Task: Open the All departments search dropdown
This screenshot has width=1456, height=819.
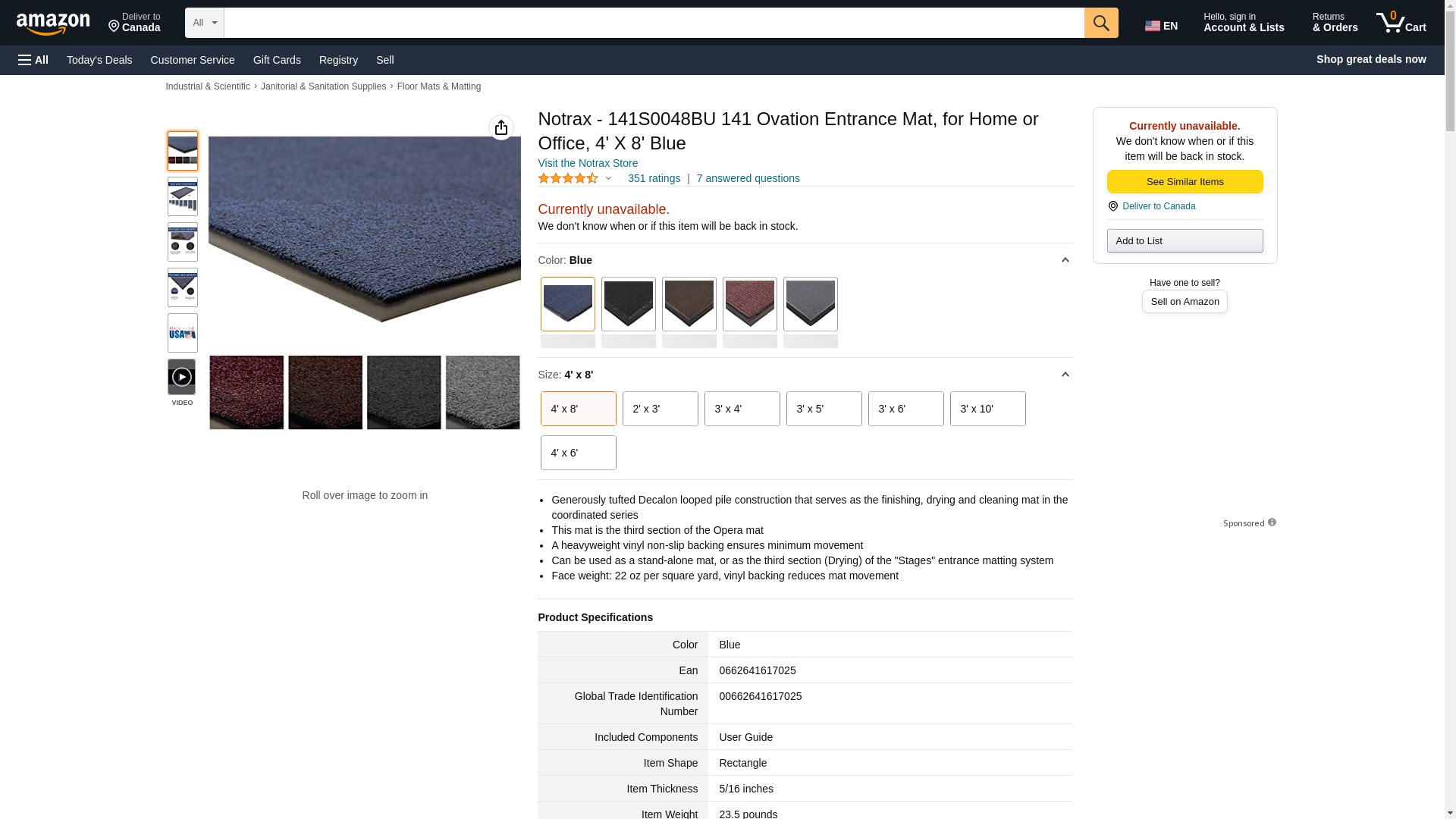Action: (x=205, y=23)
